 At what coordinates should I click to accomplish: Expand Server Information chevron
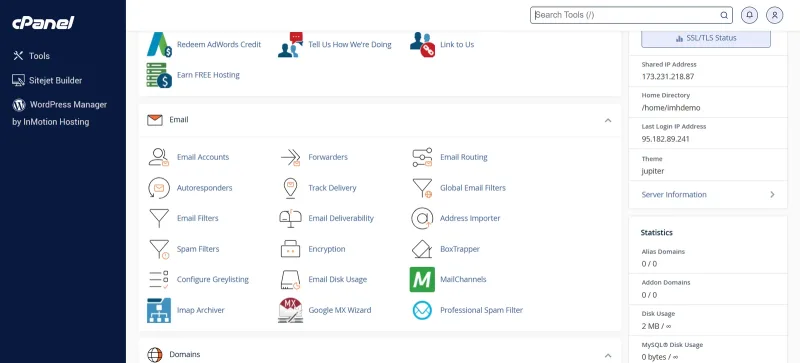click(x=772, y=195)
